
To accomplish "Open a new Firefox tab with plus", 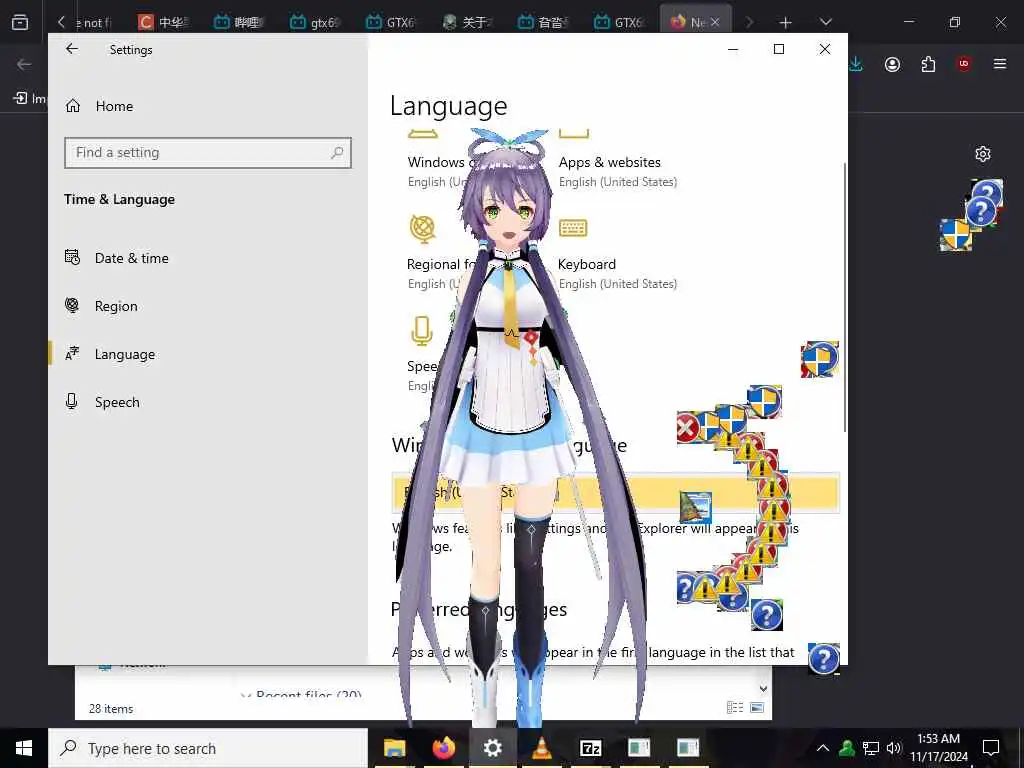I will tap(786, 23).
